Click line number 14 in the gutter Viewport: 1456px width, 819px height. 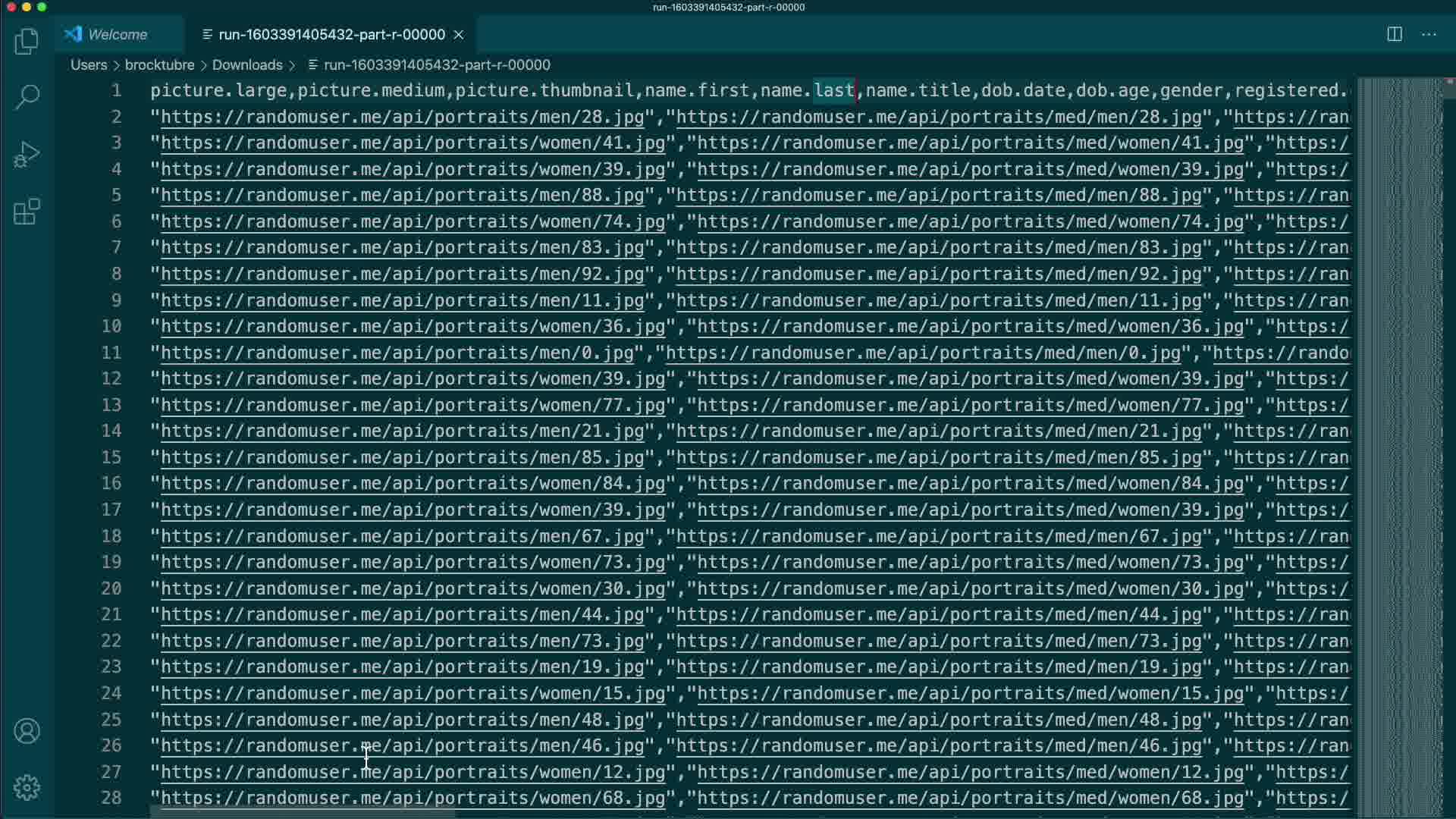tap(111, 431)
